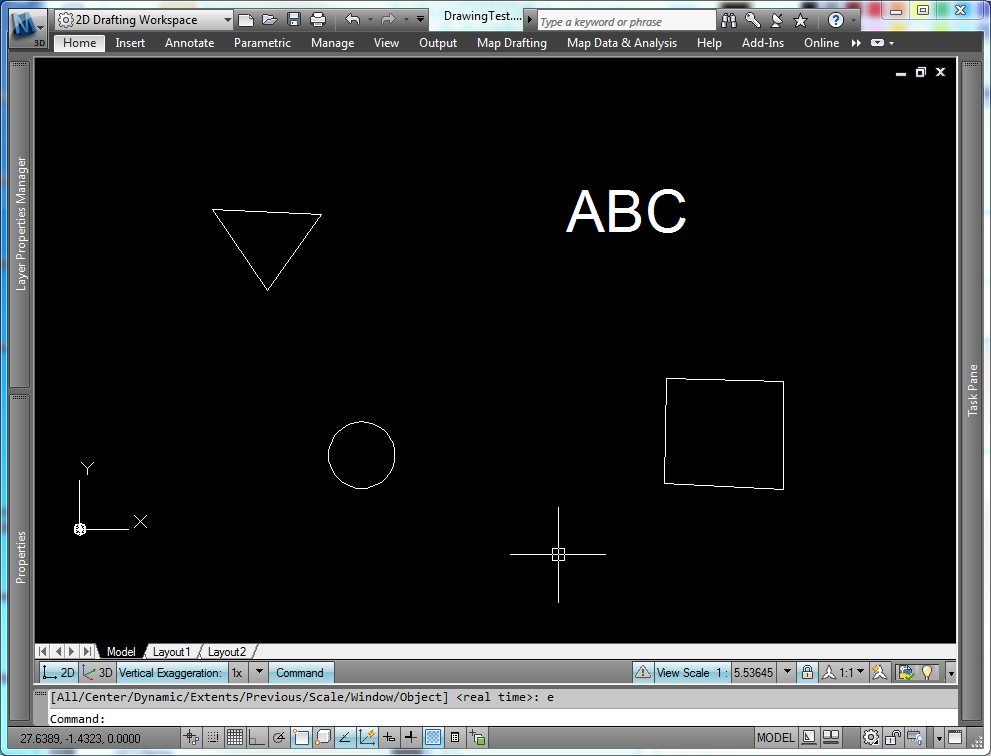Click the map layer icon before the lightbulb

coord(906,672)
